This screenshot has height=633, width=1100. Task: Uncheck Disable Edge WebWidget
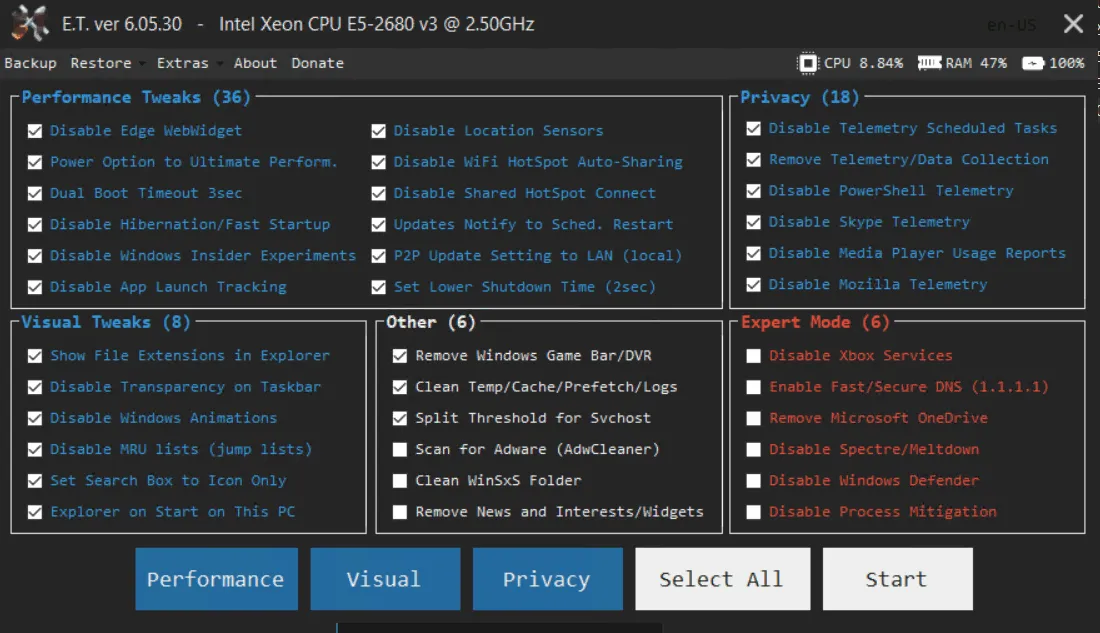point(34,131)
